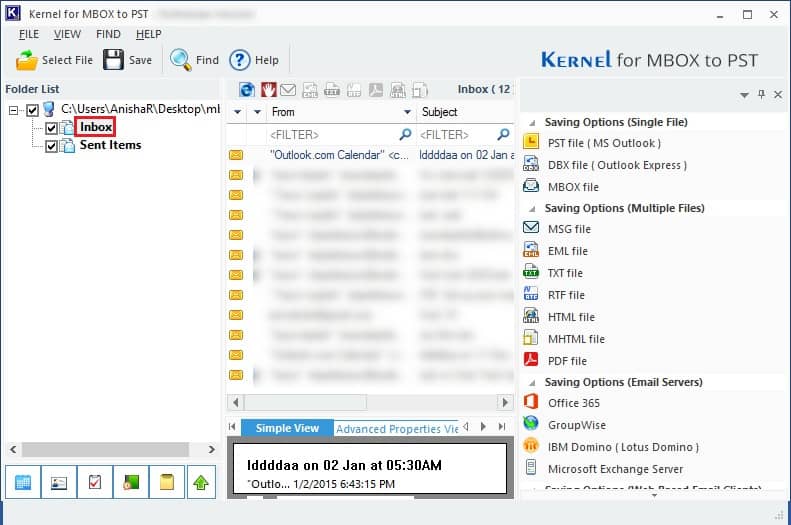Click the greyed PDF export icon in list toolbar
791x525 pixels.
point(376,90)
